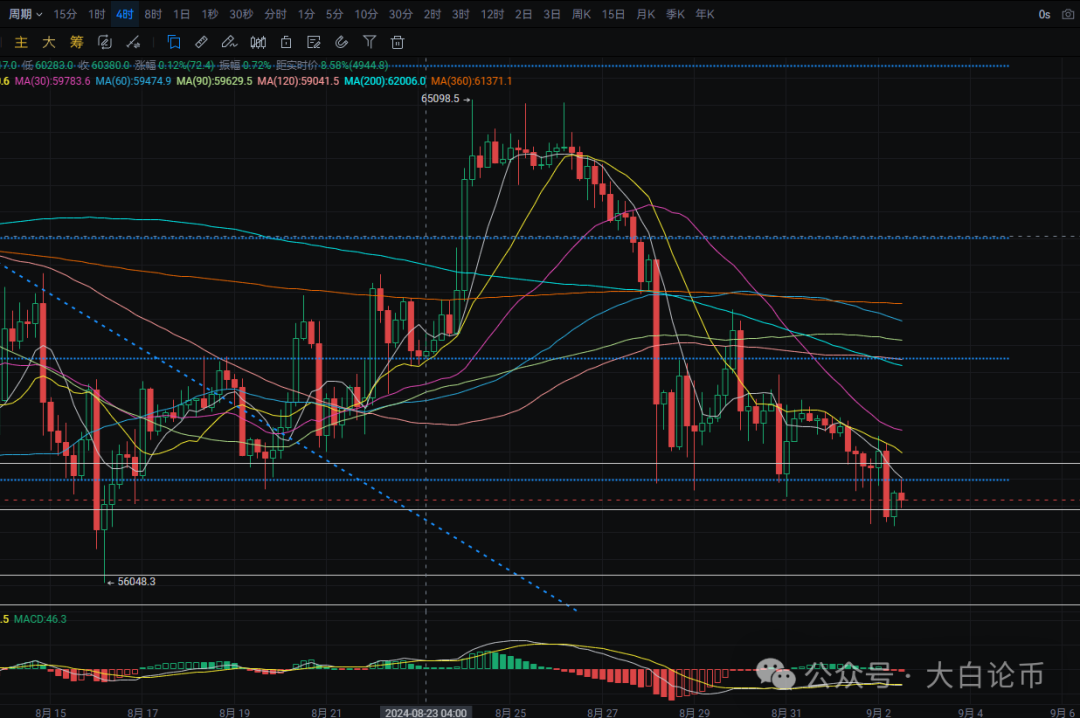Viewport: 1080px width, 718px height.
Task: Click the 2024-08-23 04:00 crosshair date label
Action: click(x=426, y=712)
